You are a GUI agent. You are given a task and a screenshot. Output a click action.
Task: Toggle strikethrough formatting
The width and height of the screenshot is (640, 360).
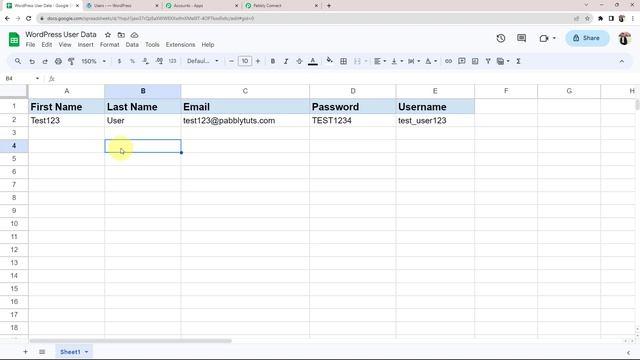299,61
